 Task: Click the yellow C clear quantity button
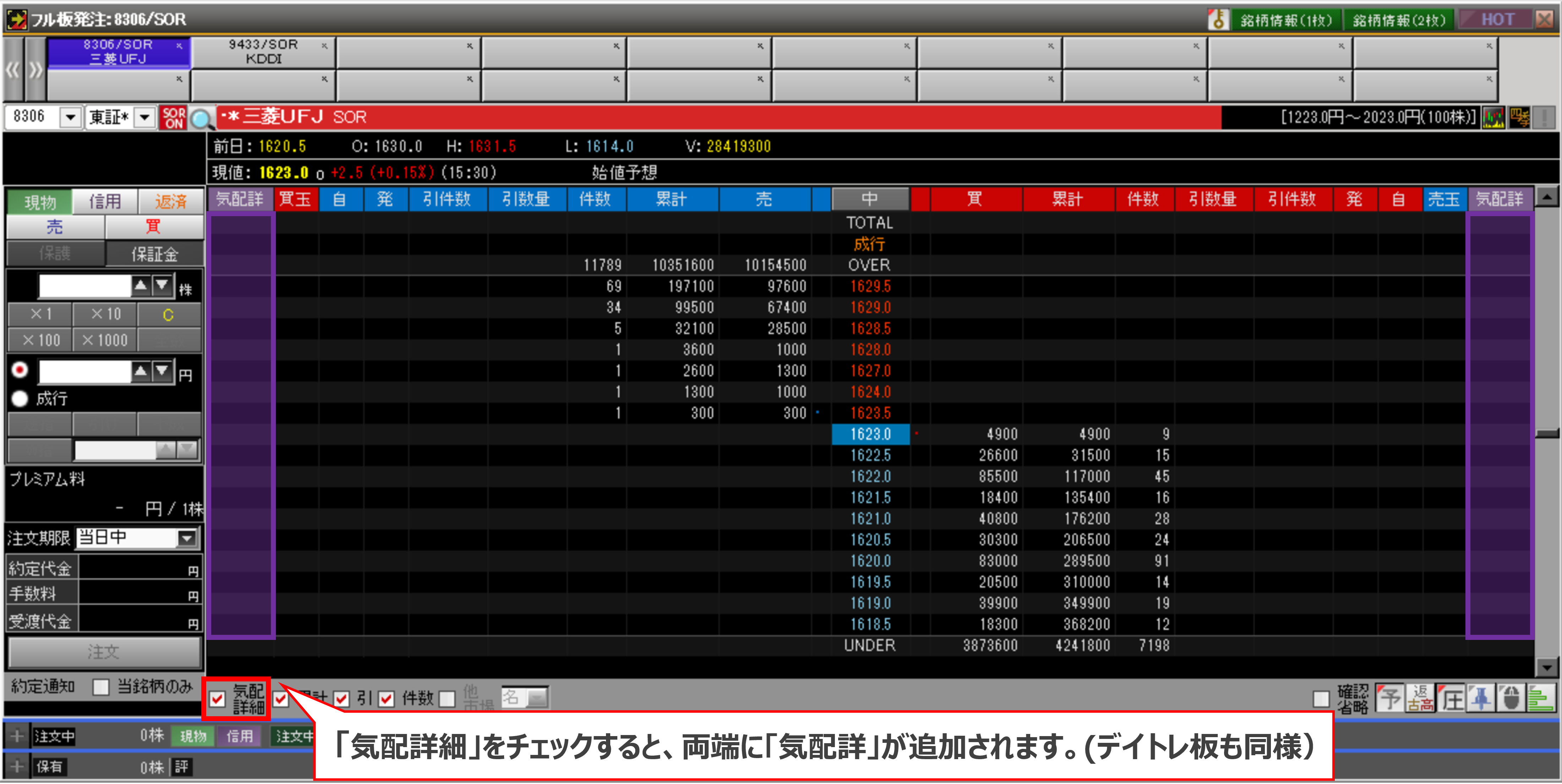coord(169,315)
